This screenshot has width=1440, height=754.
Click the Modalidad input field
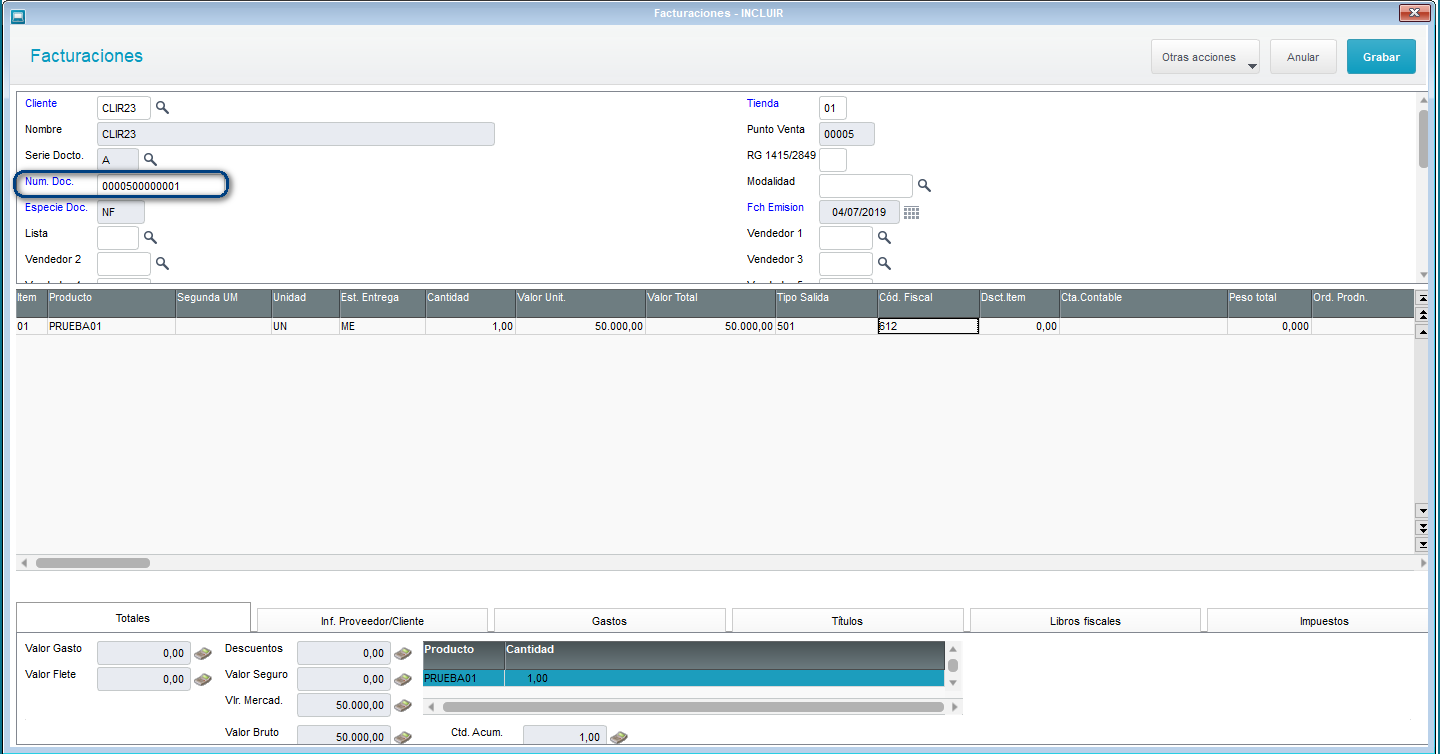coord(866,186)
